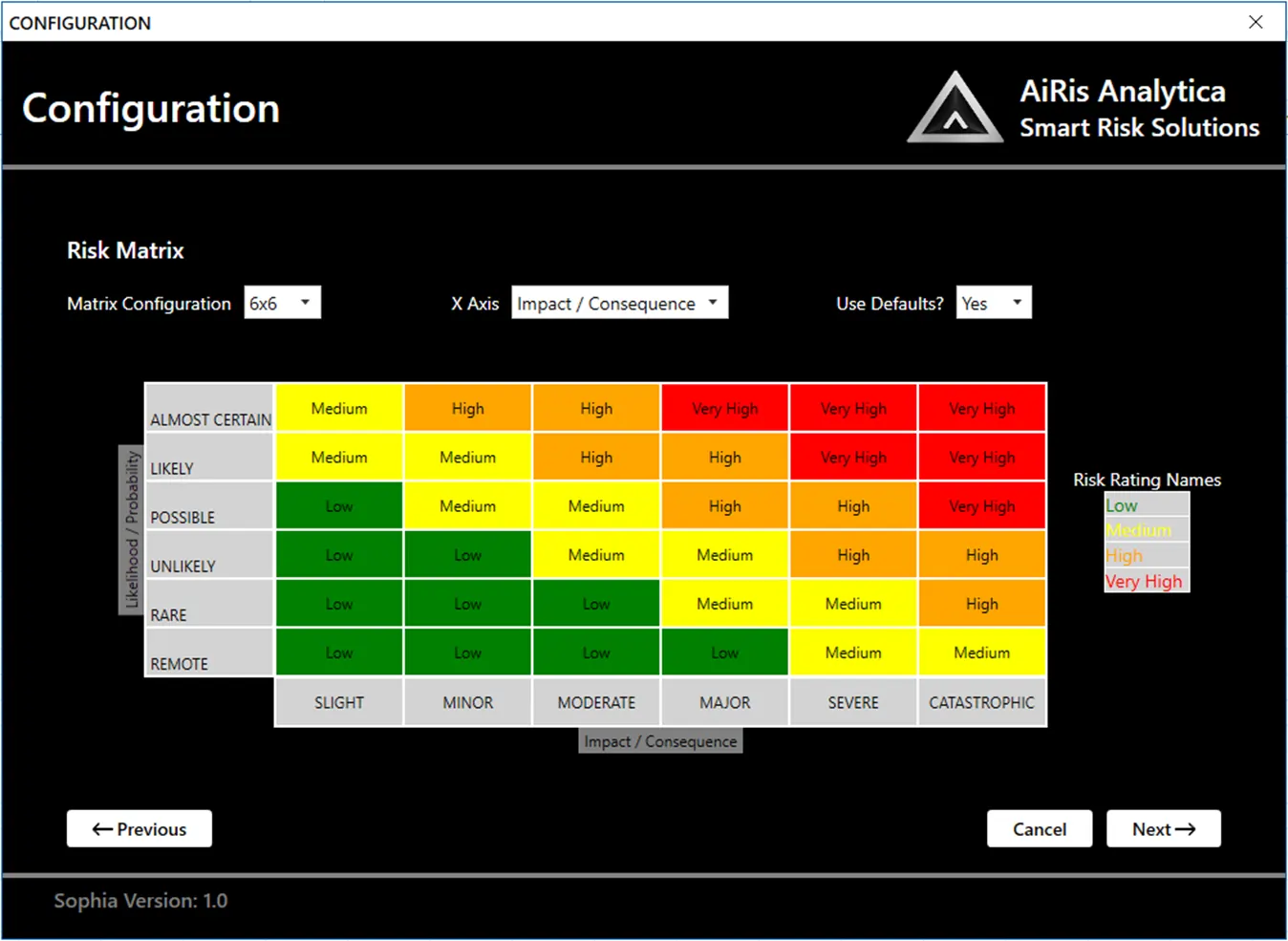
Task: Select the High risk rating name
Action: click(x=1147, y=555)
